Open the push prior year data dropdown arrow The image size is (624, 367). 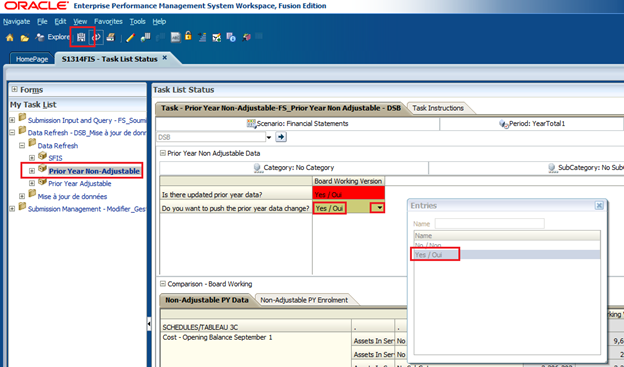point(380,208)
